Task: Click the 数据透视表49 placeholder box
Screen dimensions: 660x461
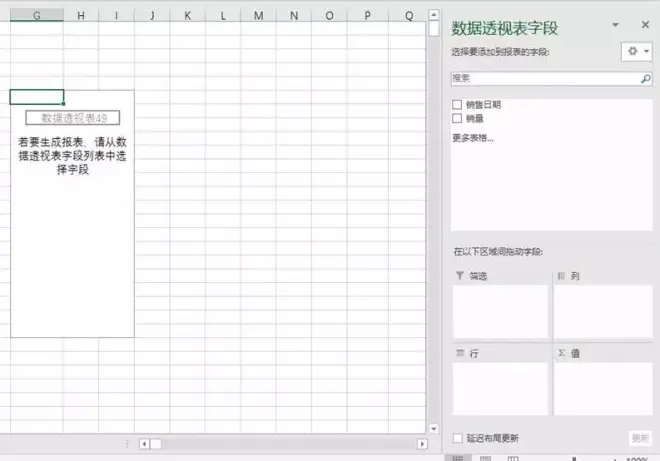Action: point(73,118)
